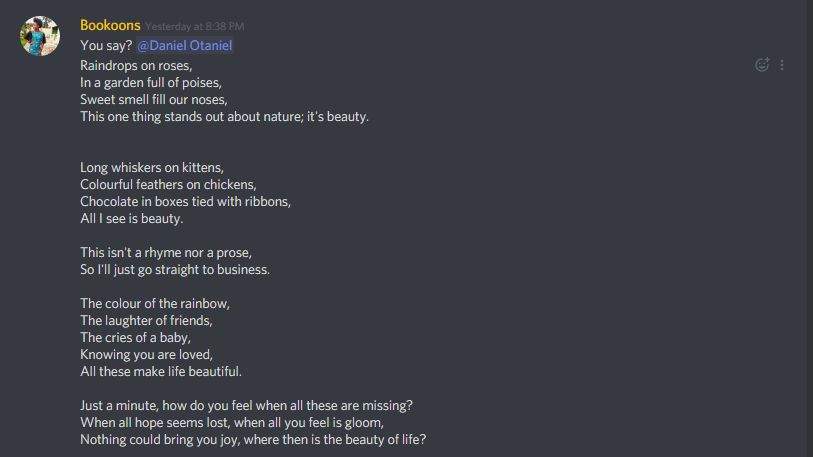813x457 pixels.
Task: Click the vertical scrollbar on the right edge
Action: click(x=809, y=228)
